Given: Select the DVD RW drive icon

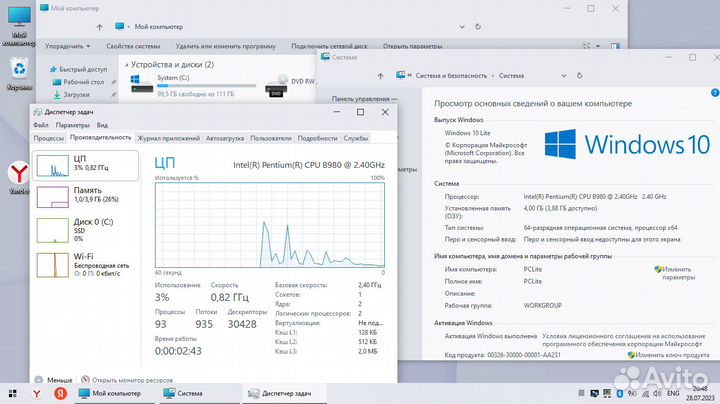Looking at the screenshot, I should (276, 86).
